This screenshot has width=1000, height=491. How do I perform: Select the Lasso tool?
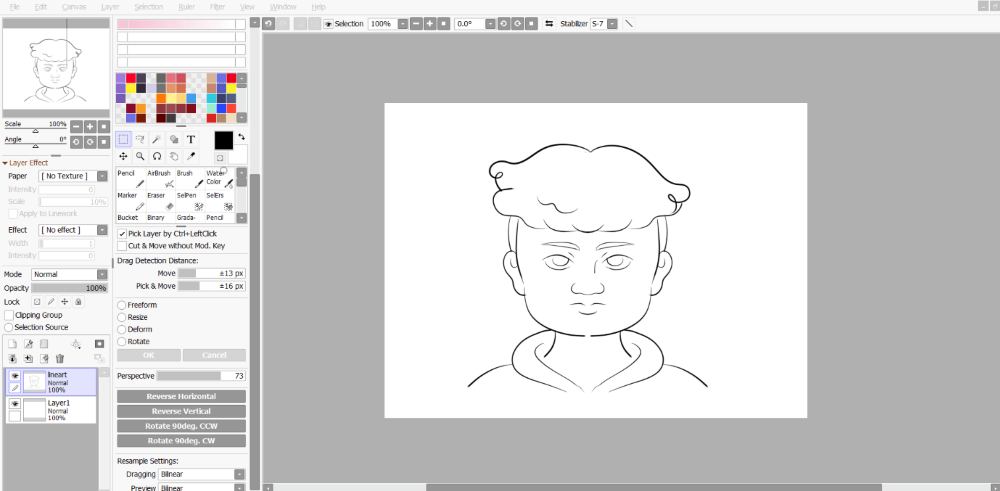[x=140, y=140]
